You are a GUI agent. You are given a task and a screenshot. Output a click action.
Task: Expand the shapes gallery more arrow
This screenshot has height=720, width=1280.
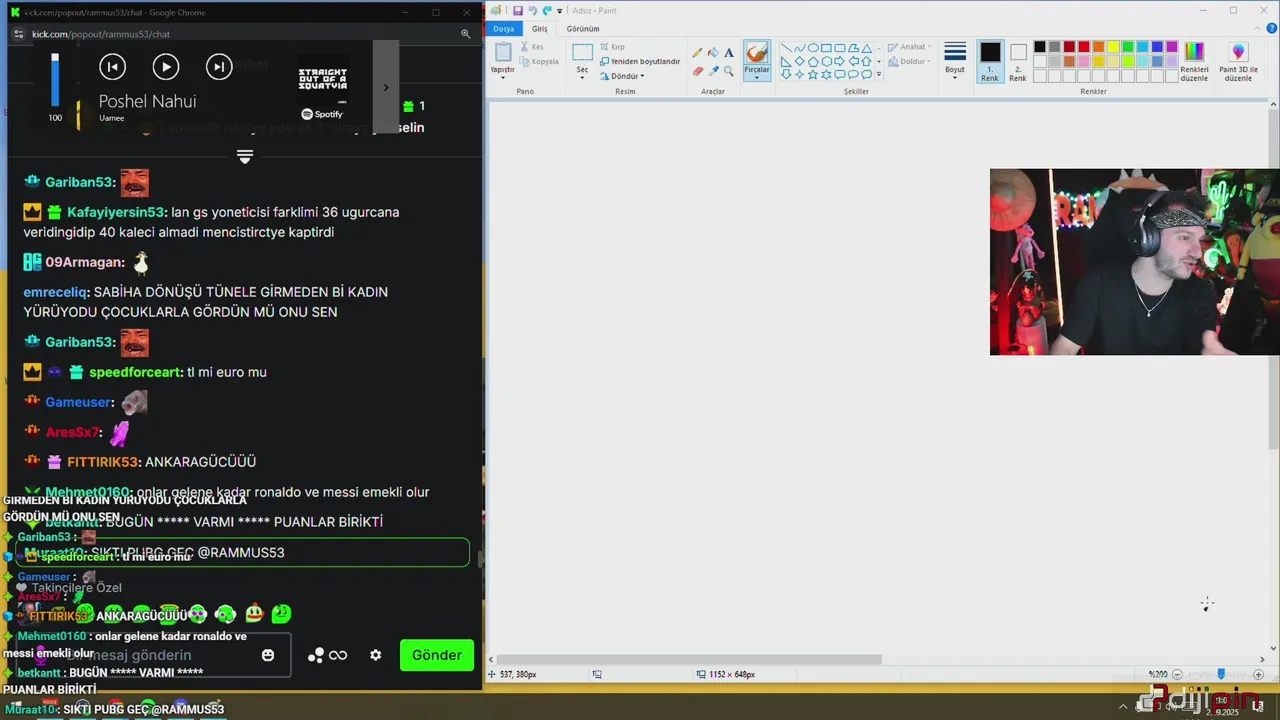879,75
